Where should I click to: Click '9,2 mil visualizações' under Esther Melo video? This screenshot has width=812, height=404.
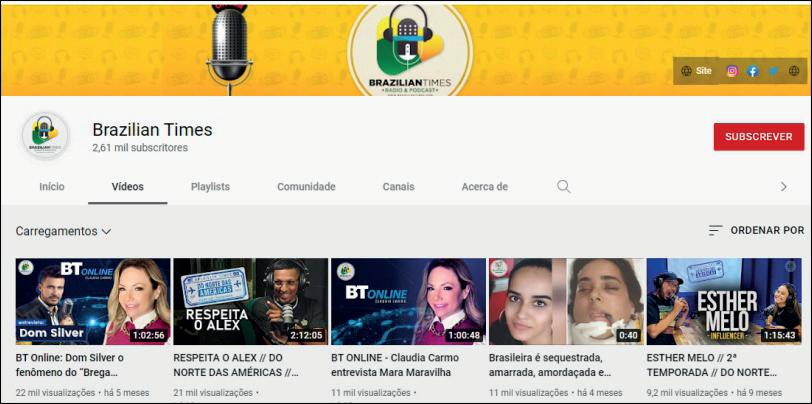point(687,393)
